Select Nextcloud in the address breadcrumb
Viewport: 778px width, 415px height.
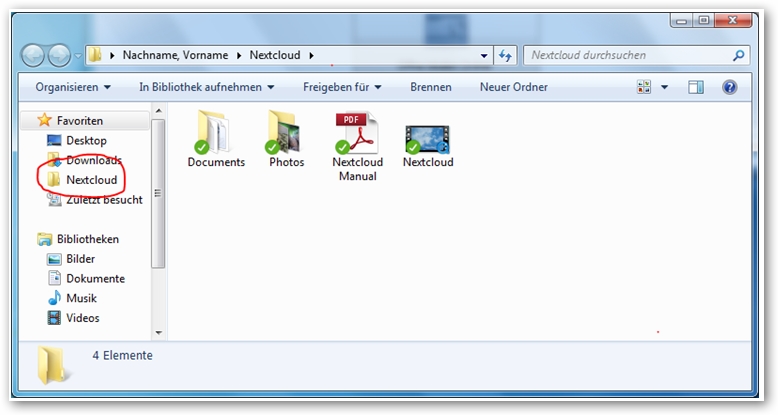click(275, 55)
